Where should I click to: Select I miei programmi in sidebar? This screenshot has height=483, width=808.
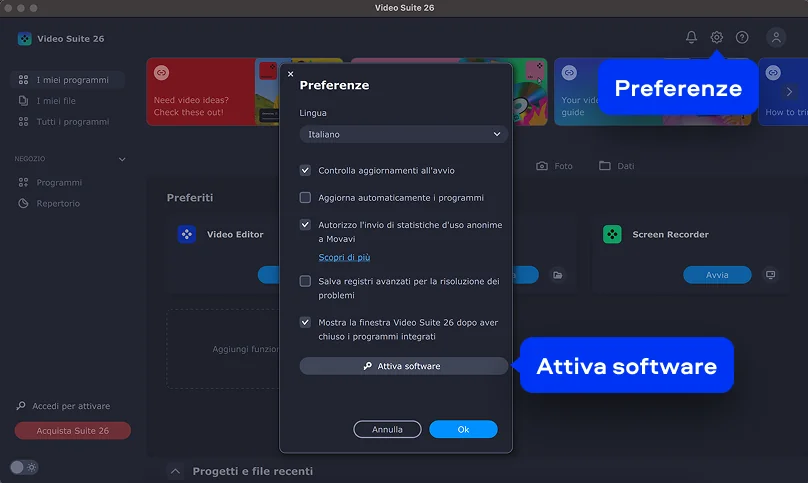[68, 80]
